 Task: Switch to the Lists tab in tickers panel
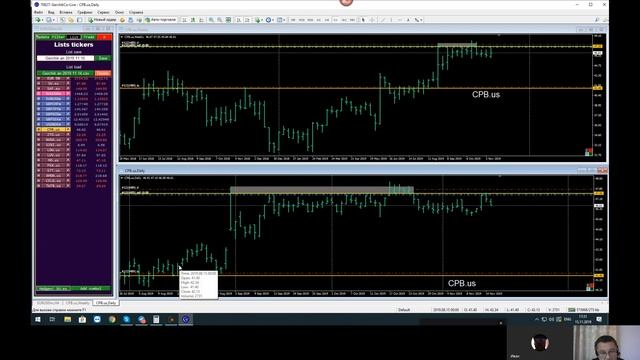(73, 37)
